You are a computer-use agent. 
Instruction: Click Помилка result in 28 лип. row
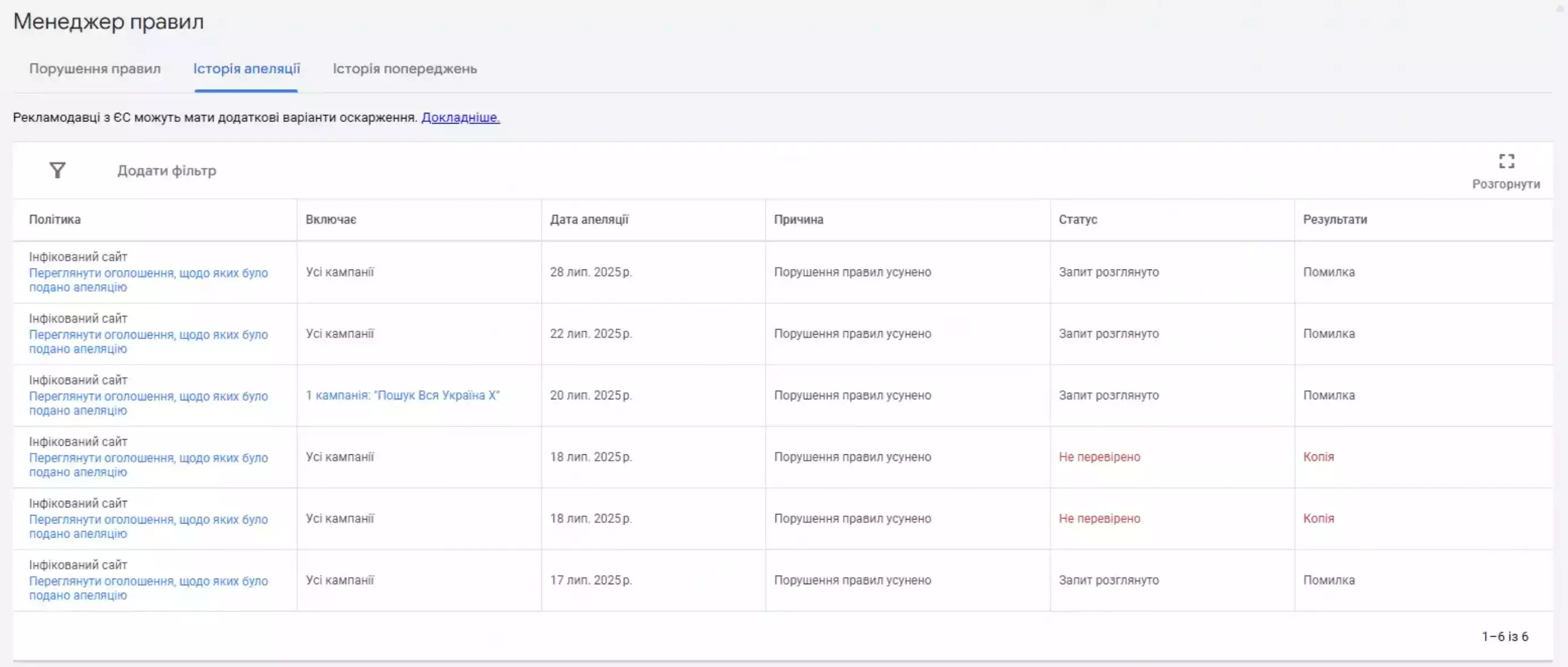(x=1329, y=272)
